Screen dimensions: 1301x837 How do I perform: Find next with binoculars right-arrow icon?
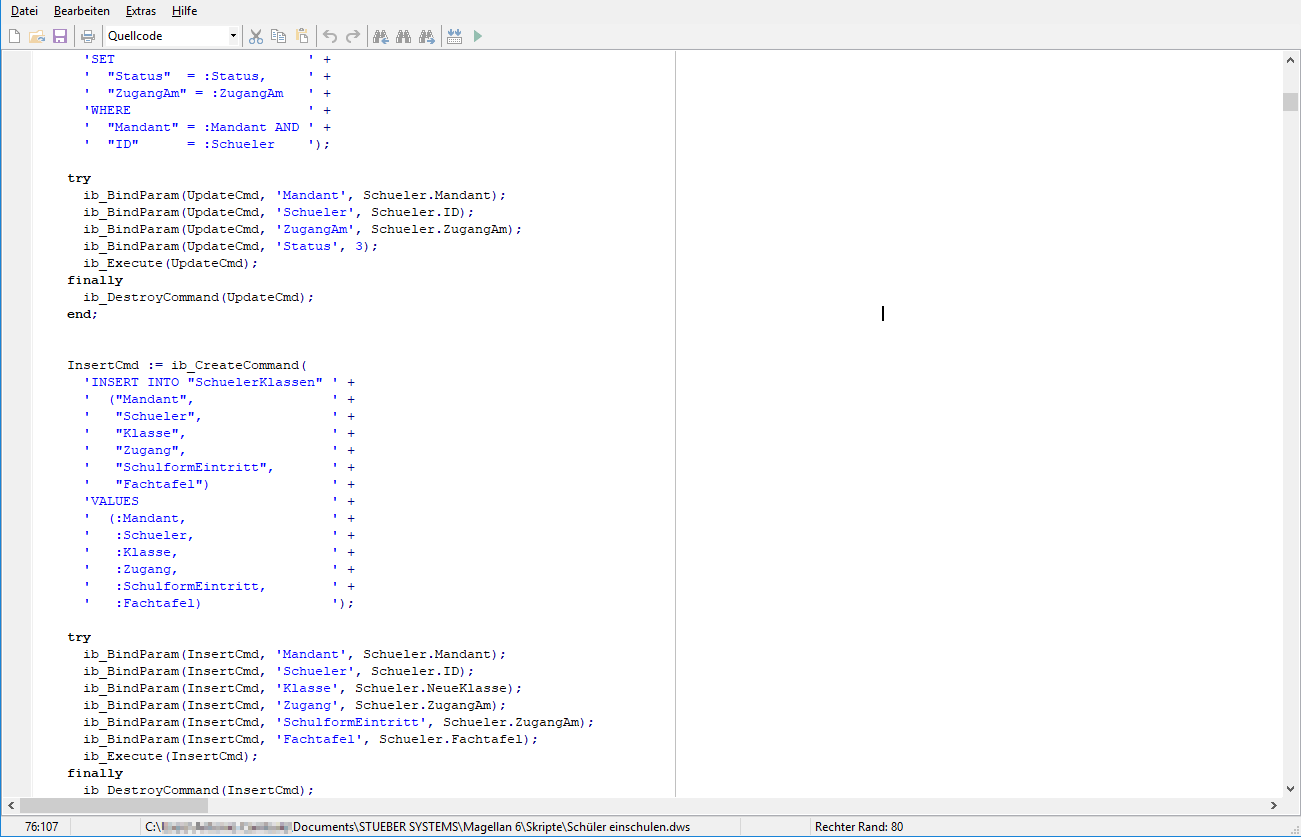tap(426, 36)
